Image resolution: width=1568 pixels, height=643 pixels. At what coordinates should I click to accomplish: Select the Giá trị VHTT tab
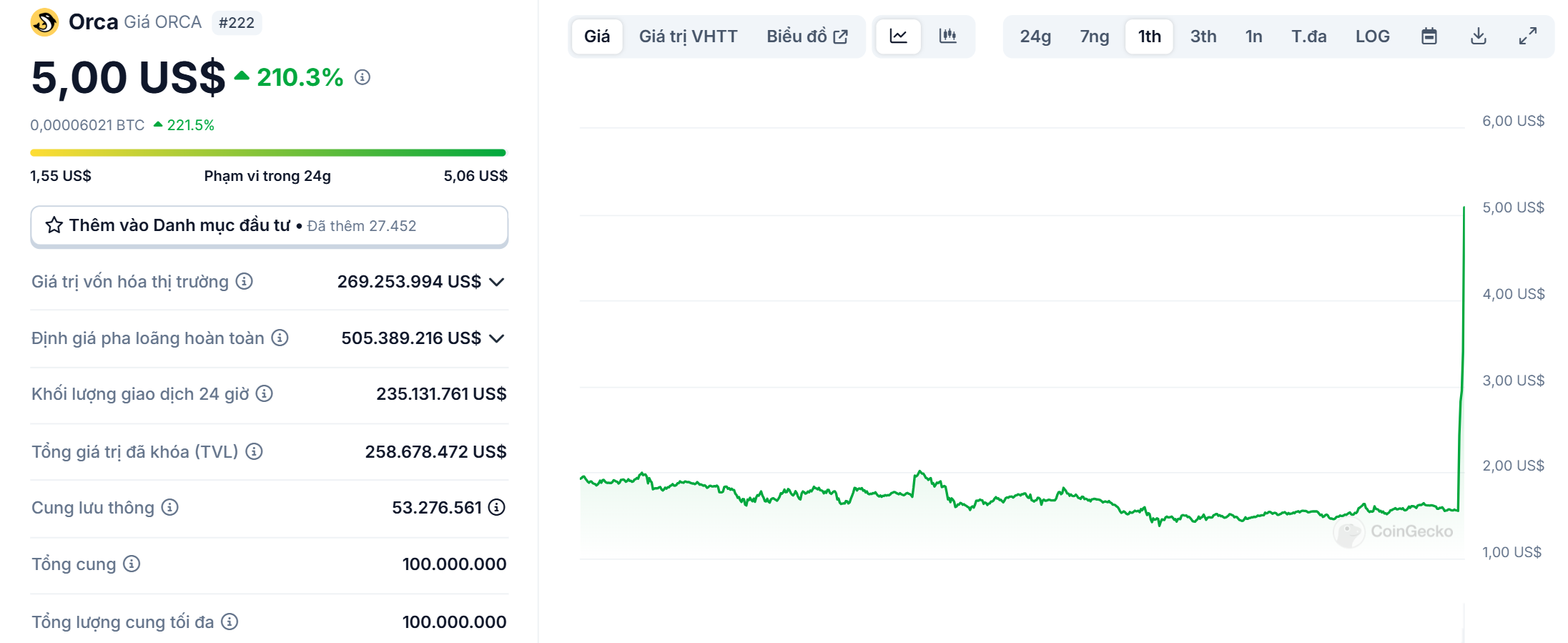(x=688, y=36)
